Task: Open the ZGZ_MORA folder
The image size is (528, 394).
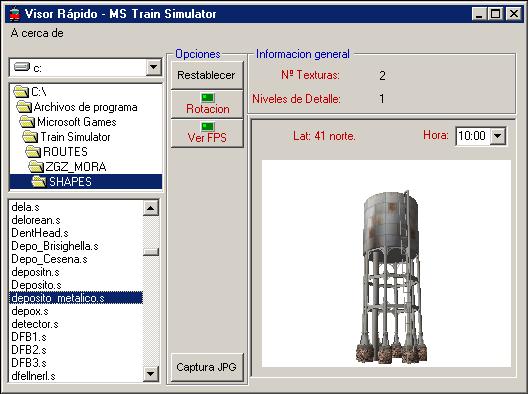Action: coord(67,166)
